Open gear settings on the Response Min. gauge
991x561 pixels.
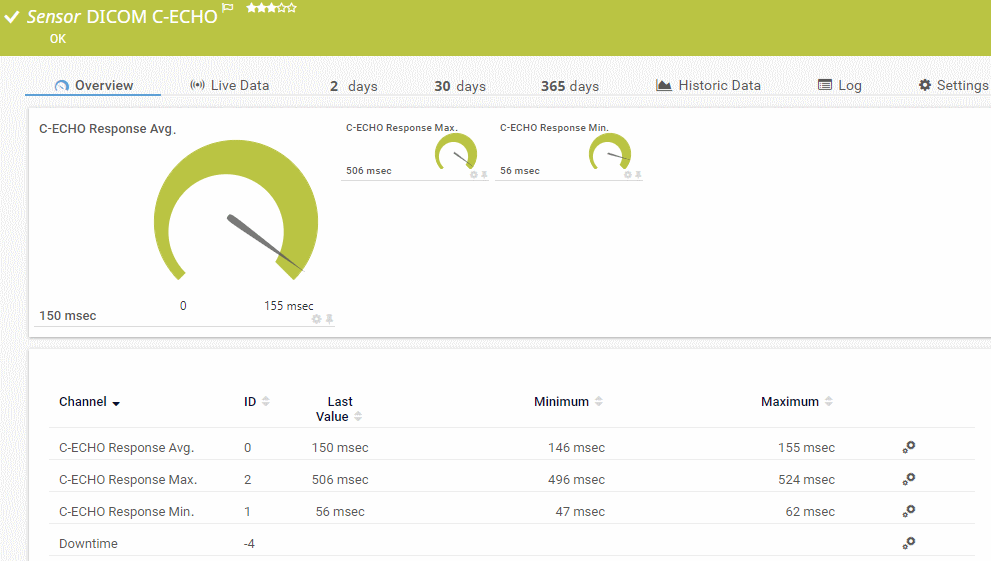click(x=628, y=175)
